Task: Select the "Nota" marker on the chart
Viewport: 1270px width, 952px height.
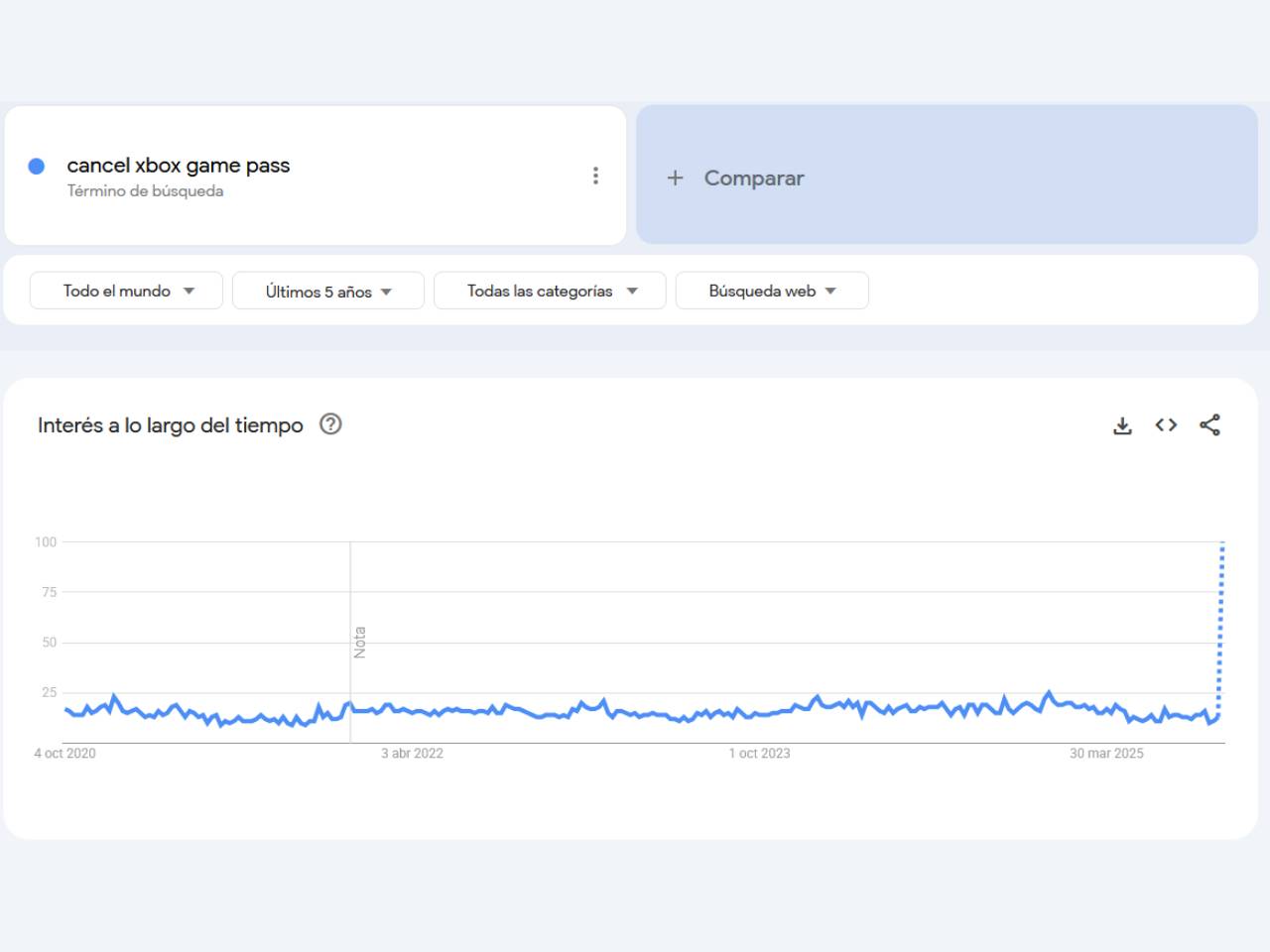Action: 359,642
